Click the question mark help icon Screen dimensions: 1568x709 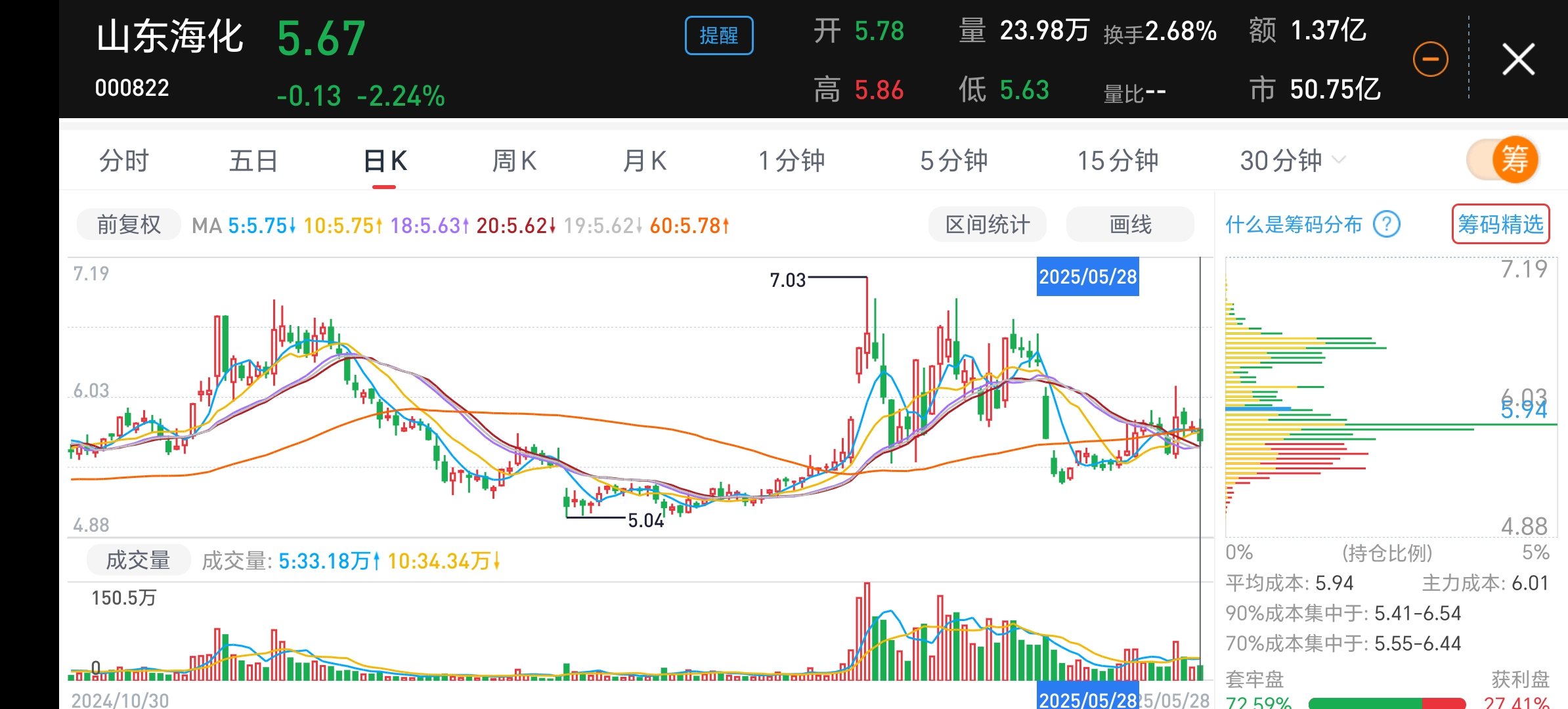point(1387,225)
